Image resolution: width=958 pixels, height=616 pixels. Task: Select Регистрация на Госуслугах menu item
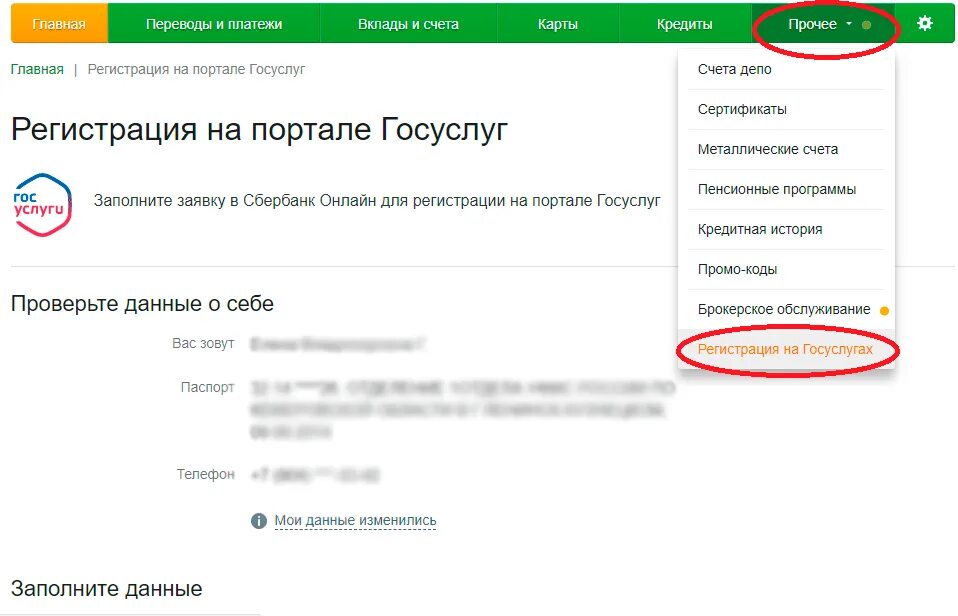point(786,349)
